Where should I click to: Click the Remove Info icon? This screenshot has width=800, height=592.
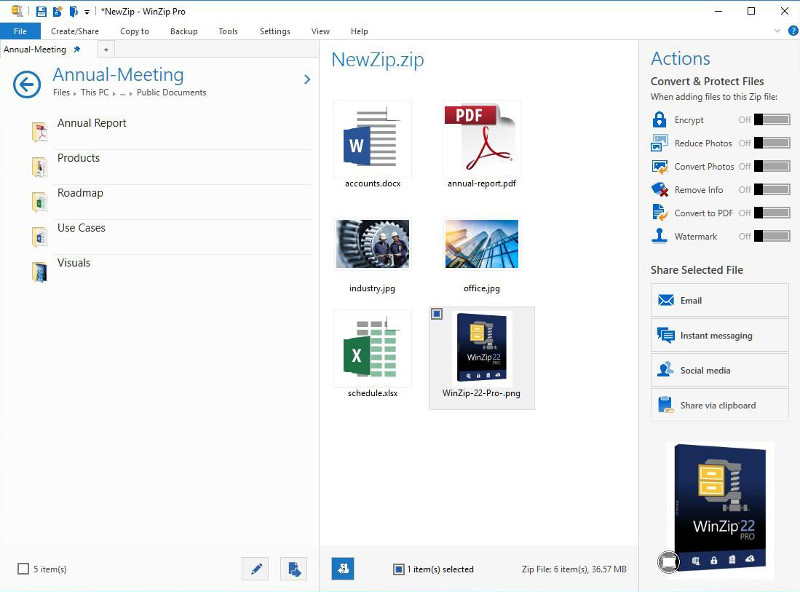[659, 189]
